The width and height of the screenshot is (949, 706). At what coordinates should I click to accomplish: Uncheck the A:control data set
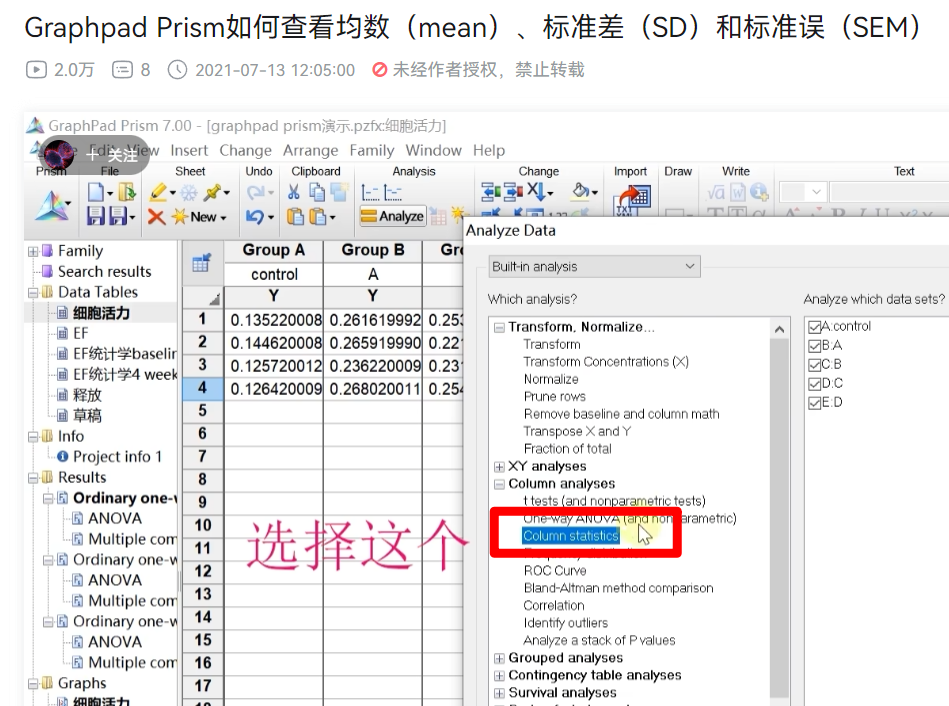(x=816, y=325)
